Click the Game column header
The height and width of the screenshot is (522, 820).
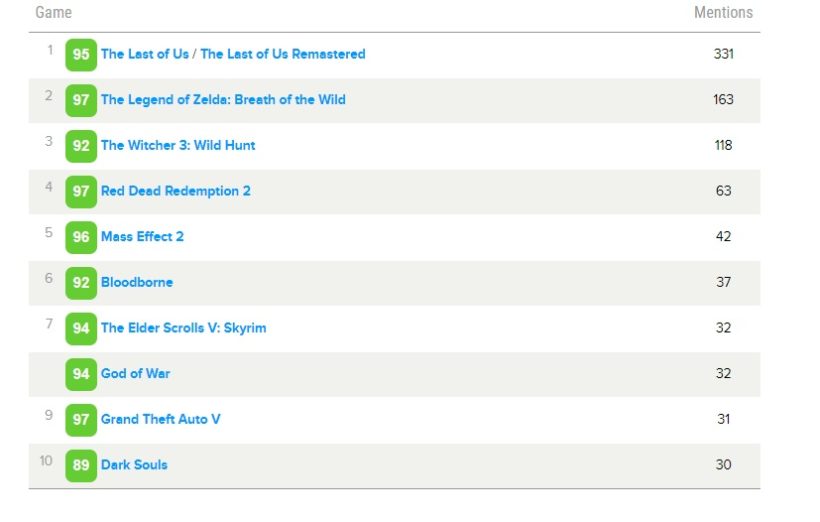54,13
